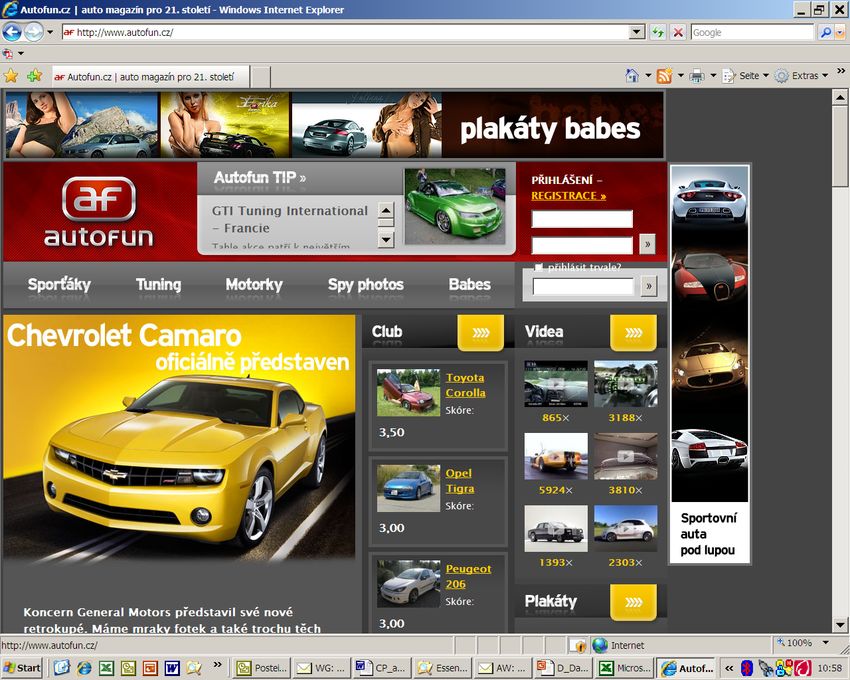Submit site search with its arrow button

coord(648,286)
